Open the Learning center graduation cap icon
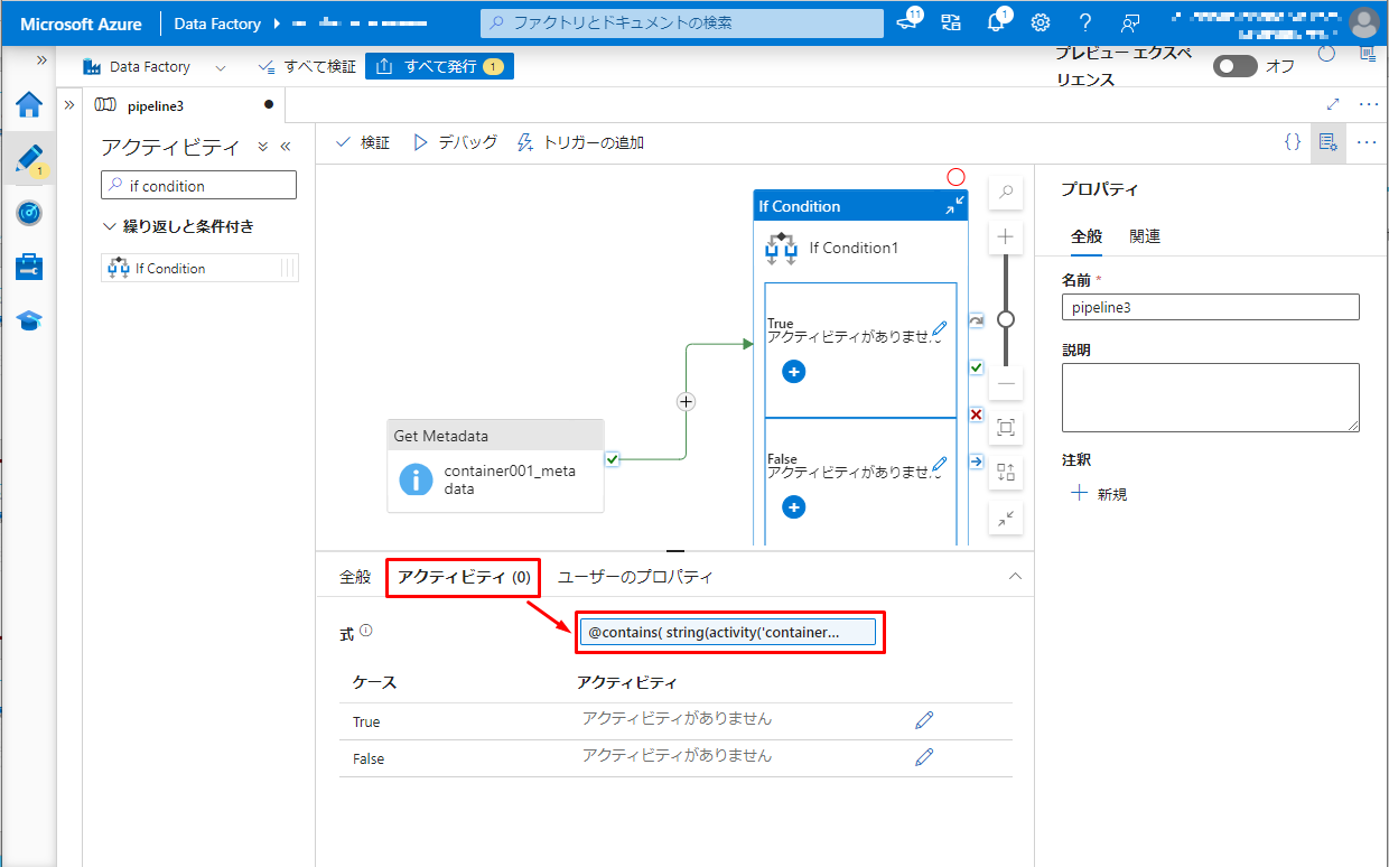 pyautogui.click(x=29, y=320)
